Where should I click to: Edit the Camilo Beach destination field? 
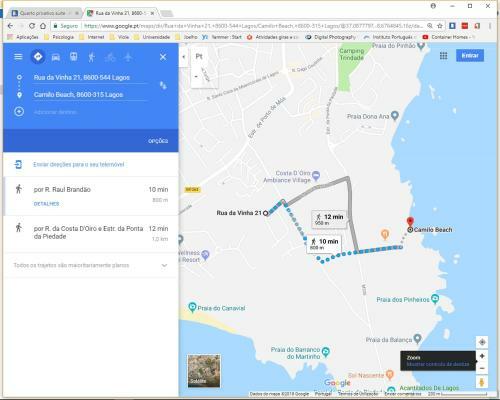pyautogui.click(x=90, y=95)
